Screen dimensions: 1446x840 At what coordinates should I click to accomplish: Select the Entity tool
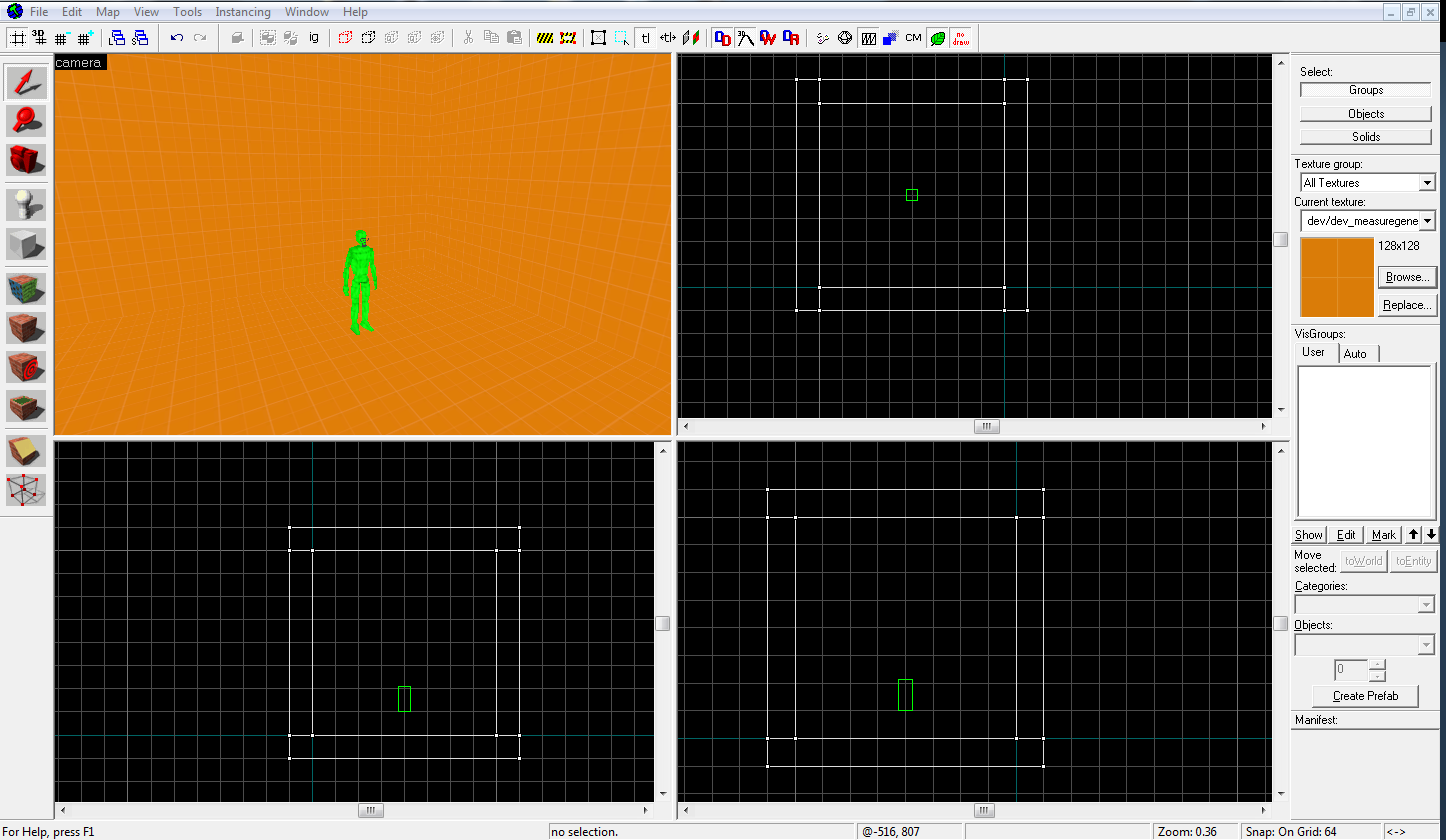point(27,205)
